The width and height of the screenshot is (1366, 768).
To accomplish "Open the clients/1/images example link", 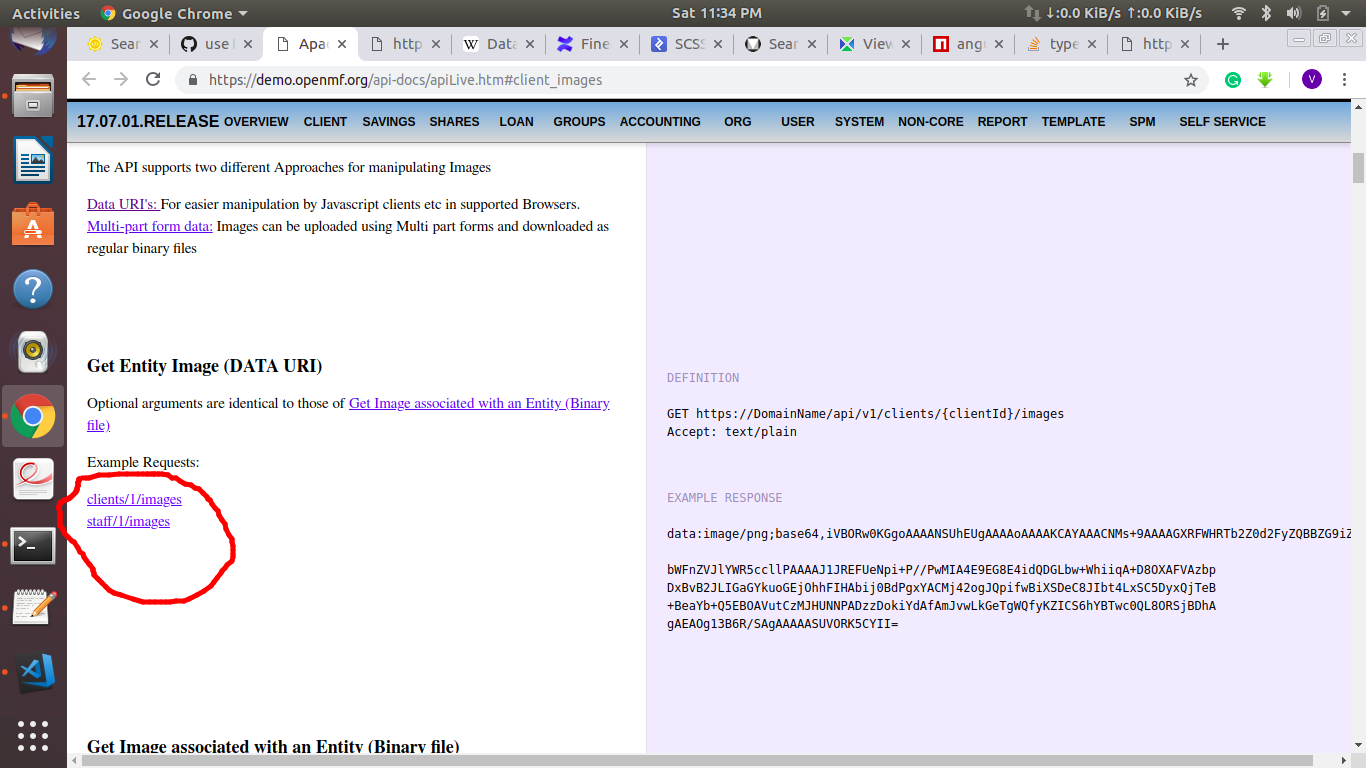I will pos(134,499).
